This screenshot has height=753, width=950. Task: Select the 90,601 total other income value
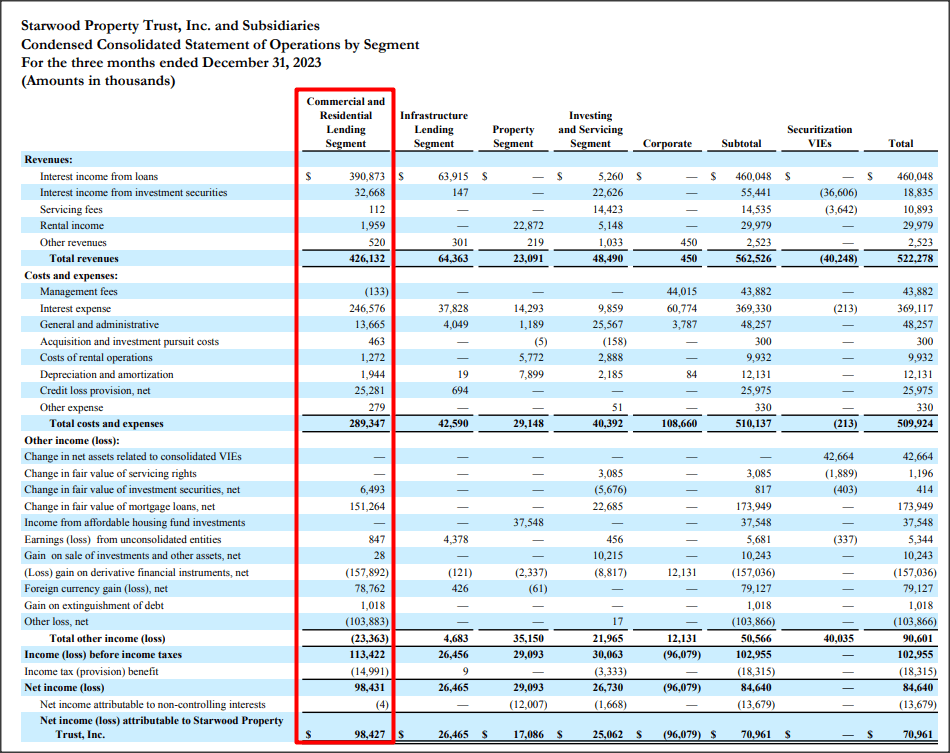tap(917, 639)
